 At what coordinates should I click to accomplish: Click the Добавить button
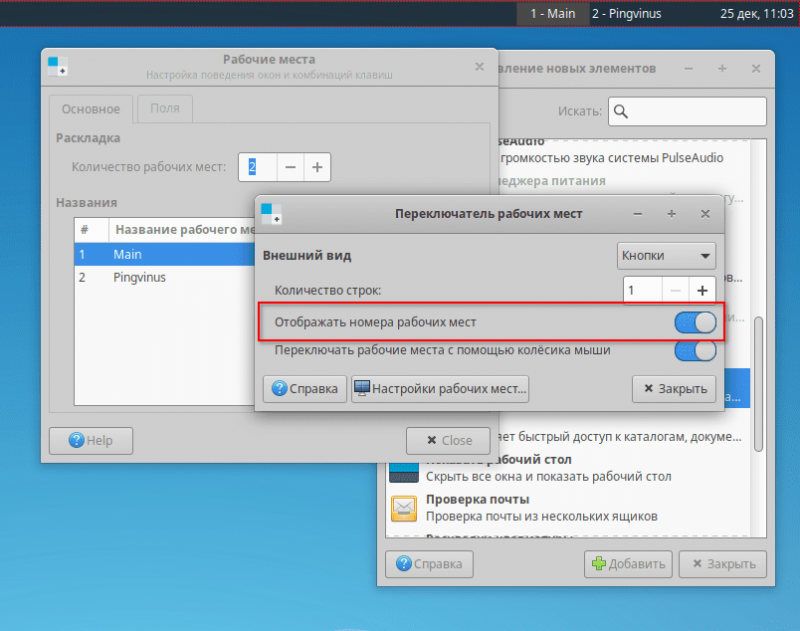[x=628, y=564]
